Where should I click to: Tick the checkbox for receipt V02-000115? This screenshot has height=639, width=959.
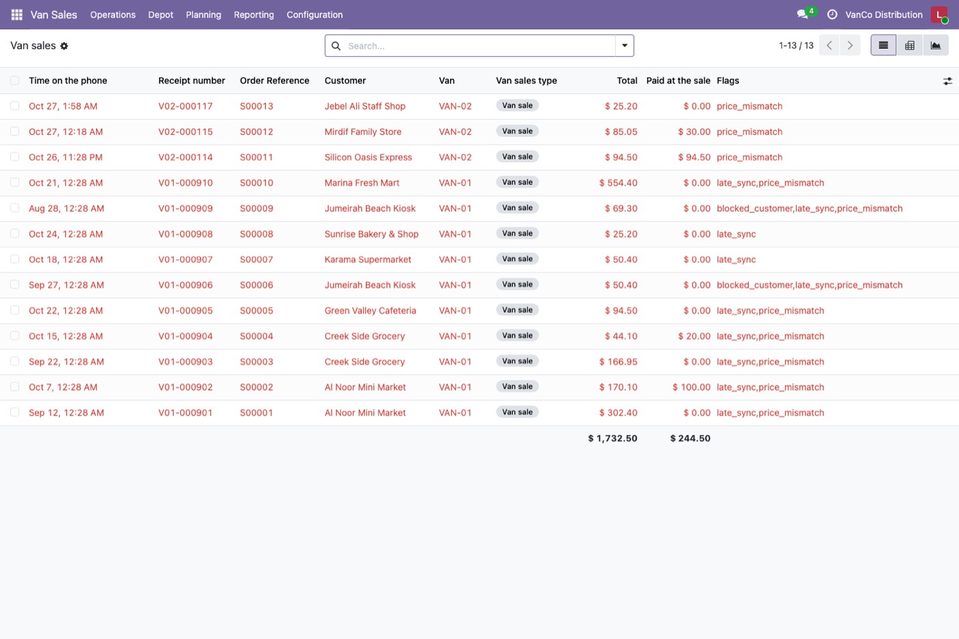pyautogui.click(x=15, y=131)
